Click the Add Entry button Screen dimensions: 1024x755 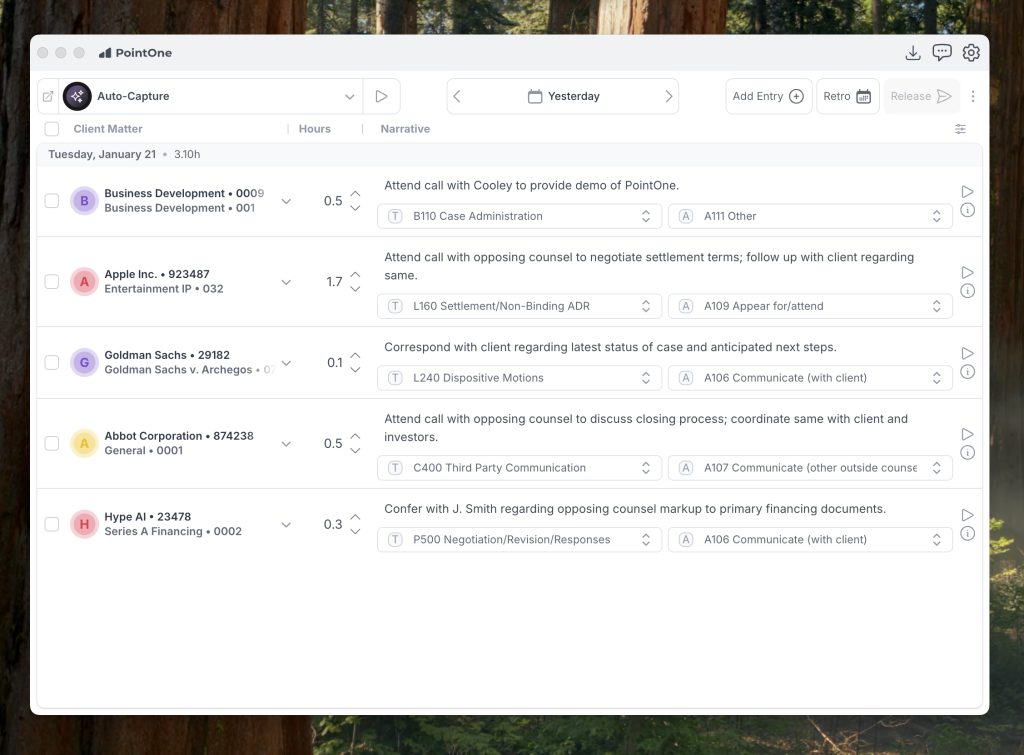coord(768,97)
